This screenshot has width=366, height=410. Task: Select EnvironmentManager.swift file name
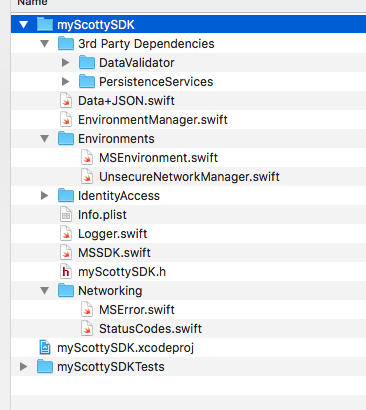[x=153, y=120]
